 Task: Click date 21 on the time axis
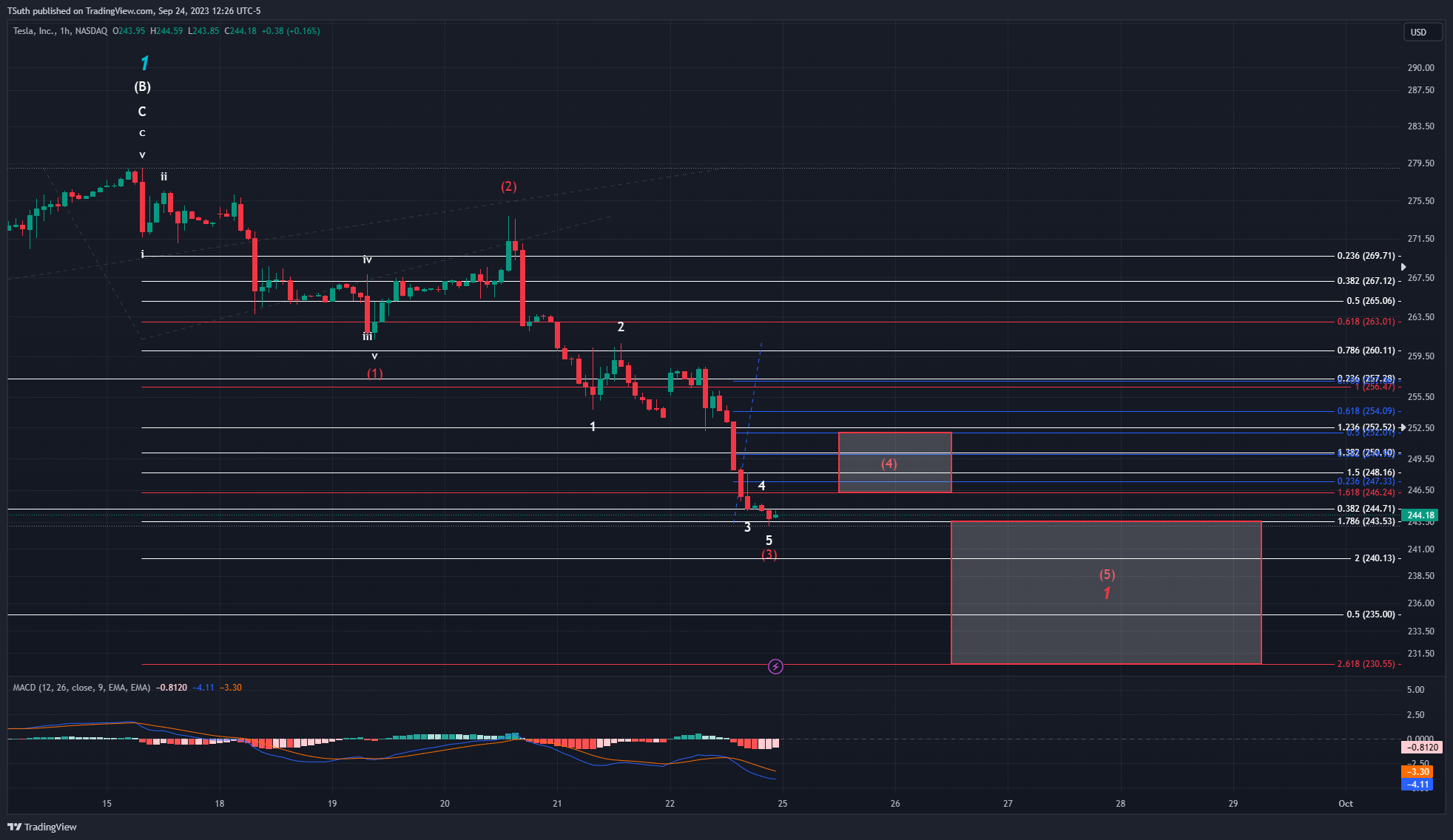[x=557, y=804]
